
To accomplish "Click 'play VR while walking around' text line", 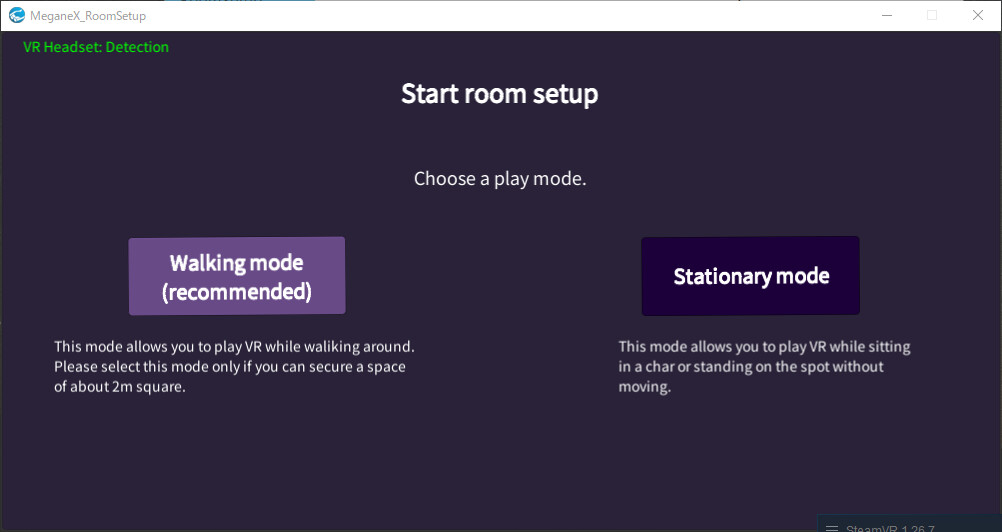I will (234, 347).
